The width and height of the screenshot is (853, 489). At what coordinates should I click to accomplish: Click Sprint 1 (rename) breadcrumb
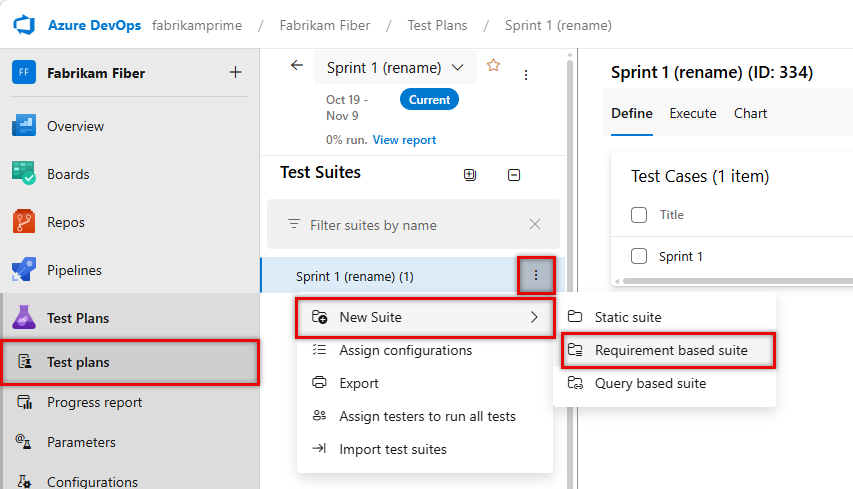click(x=558, y=26)
